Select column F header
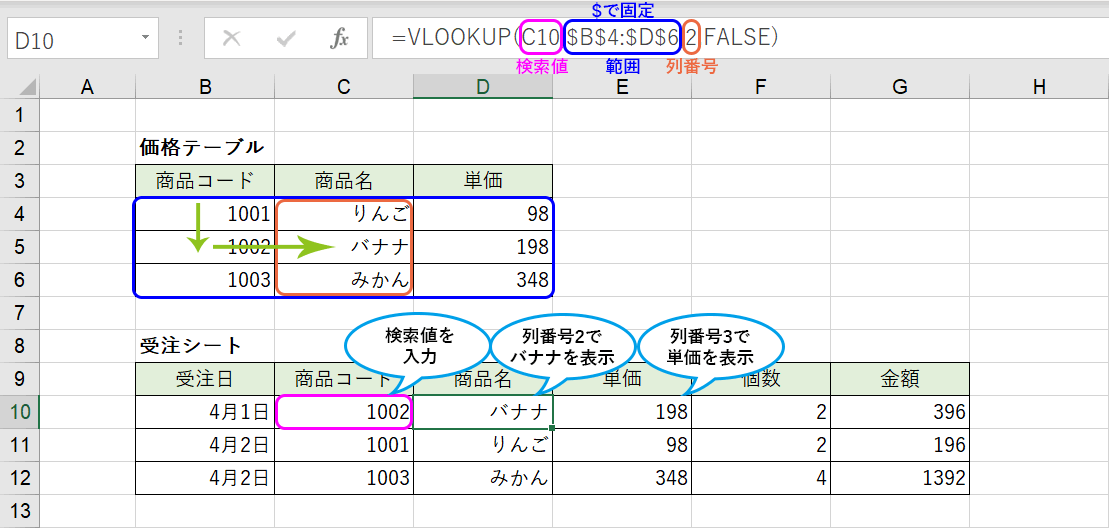The height and width of the screenshot is (528, 1109). [x=760, y=86]
